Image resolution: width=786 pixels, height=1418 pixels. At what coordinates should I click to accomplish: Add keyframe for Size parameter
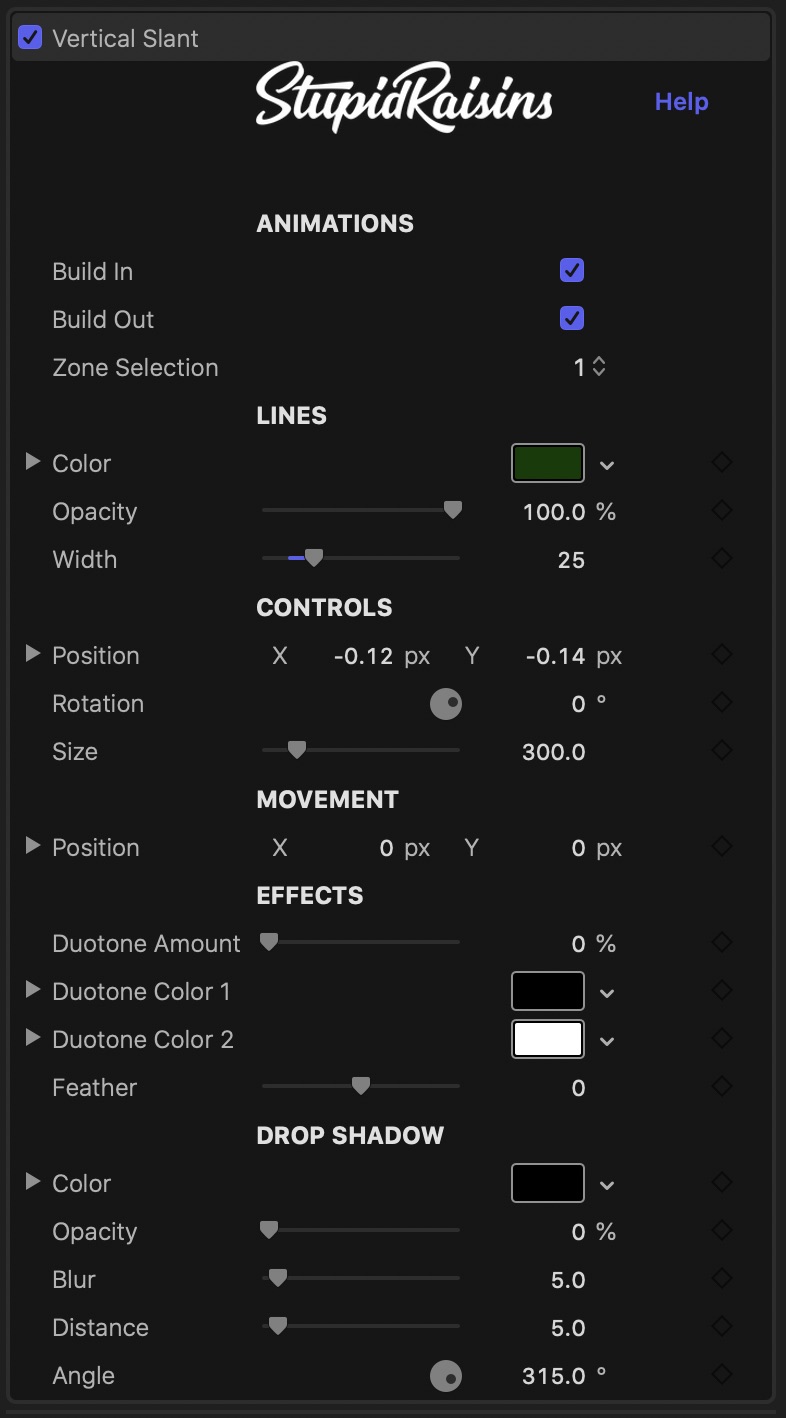click(722, 751)
